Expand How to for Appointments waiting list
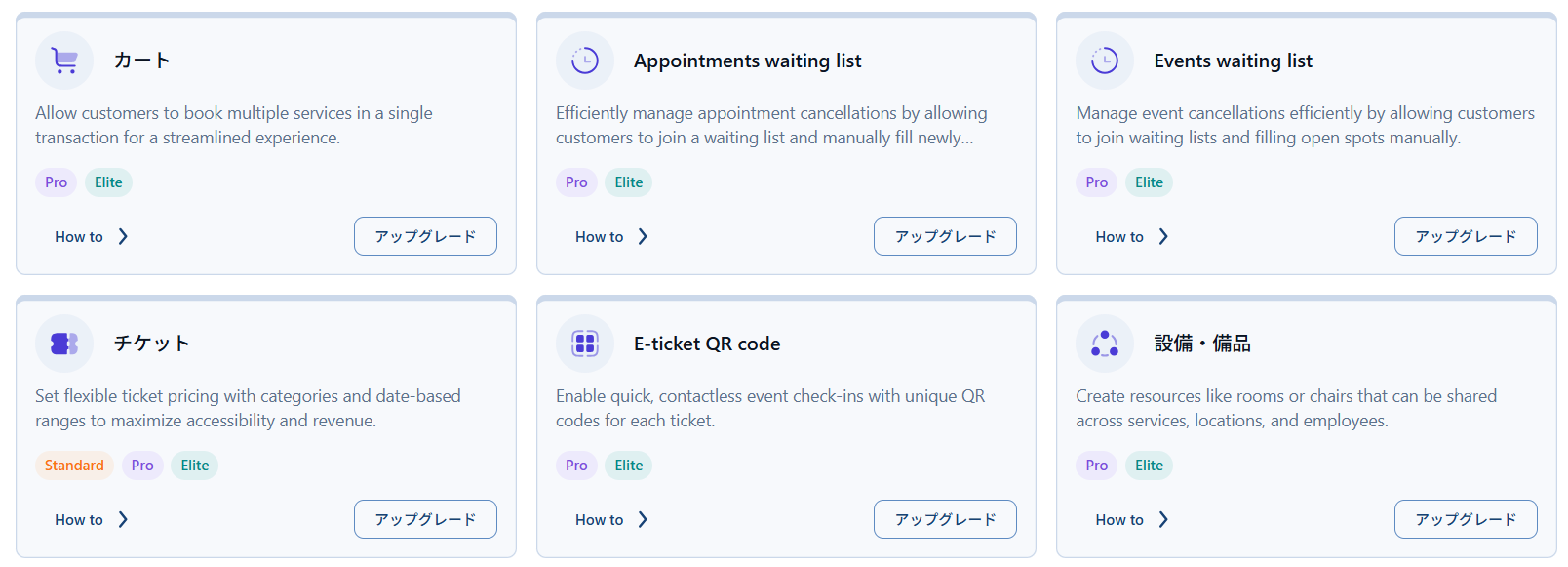 click(x=643, y=237)
